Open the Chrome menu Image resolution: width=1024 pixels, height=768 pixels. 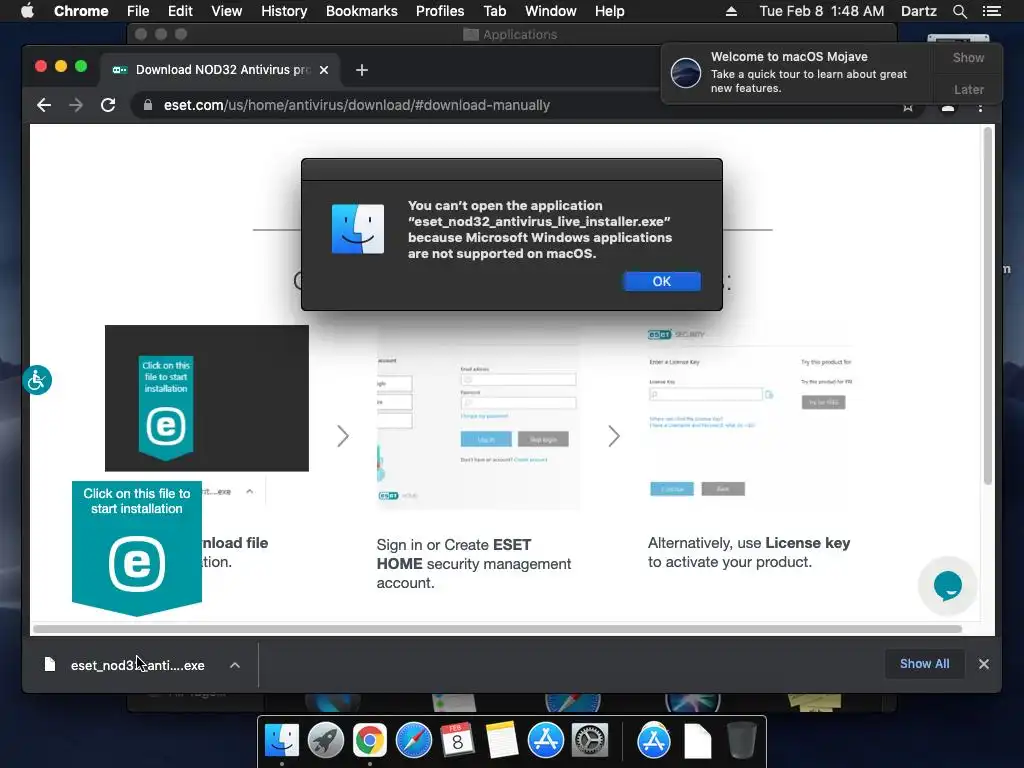pos(81,11)
